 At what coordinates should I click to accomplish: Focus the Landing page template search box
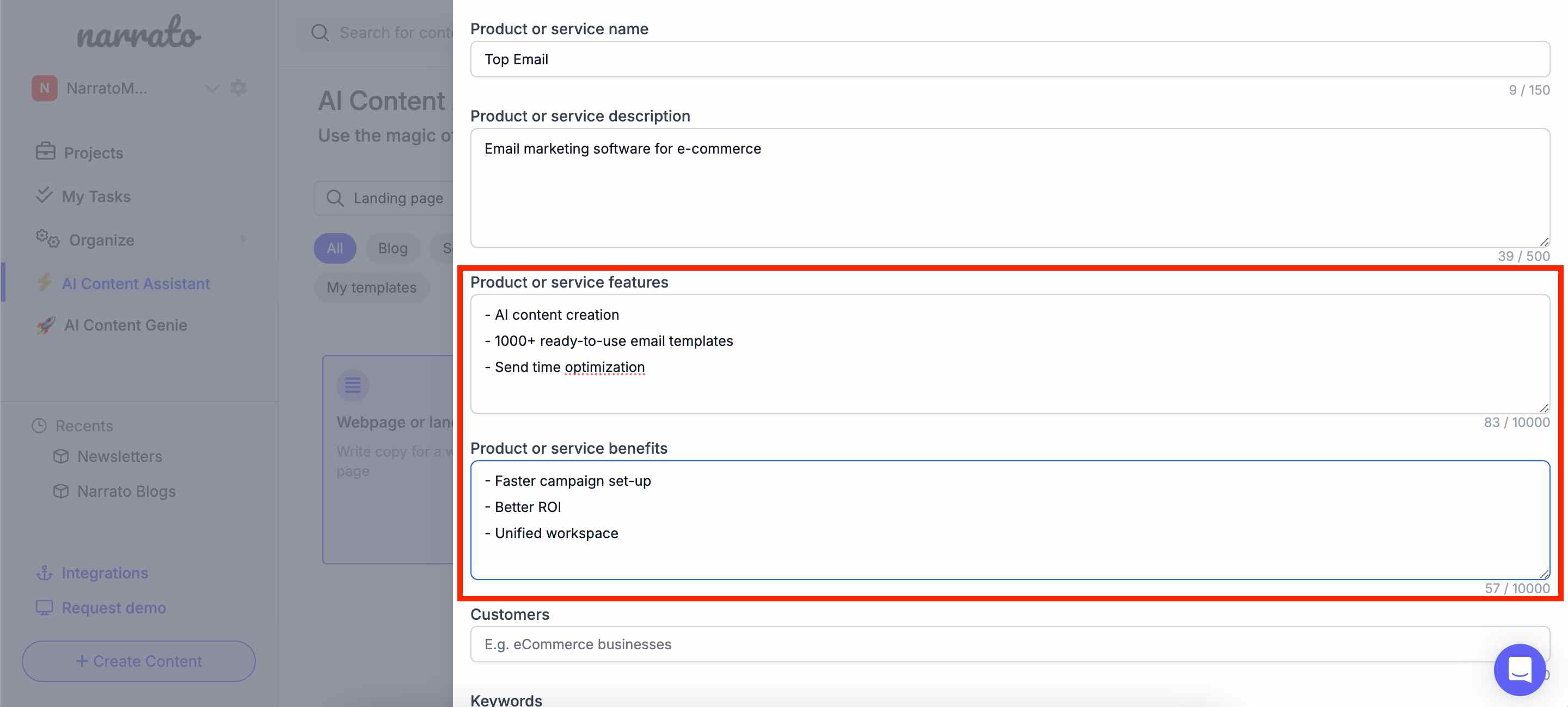pyautogui.click(x=383, y=198)
